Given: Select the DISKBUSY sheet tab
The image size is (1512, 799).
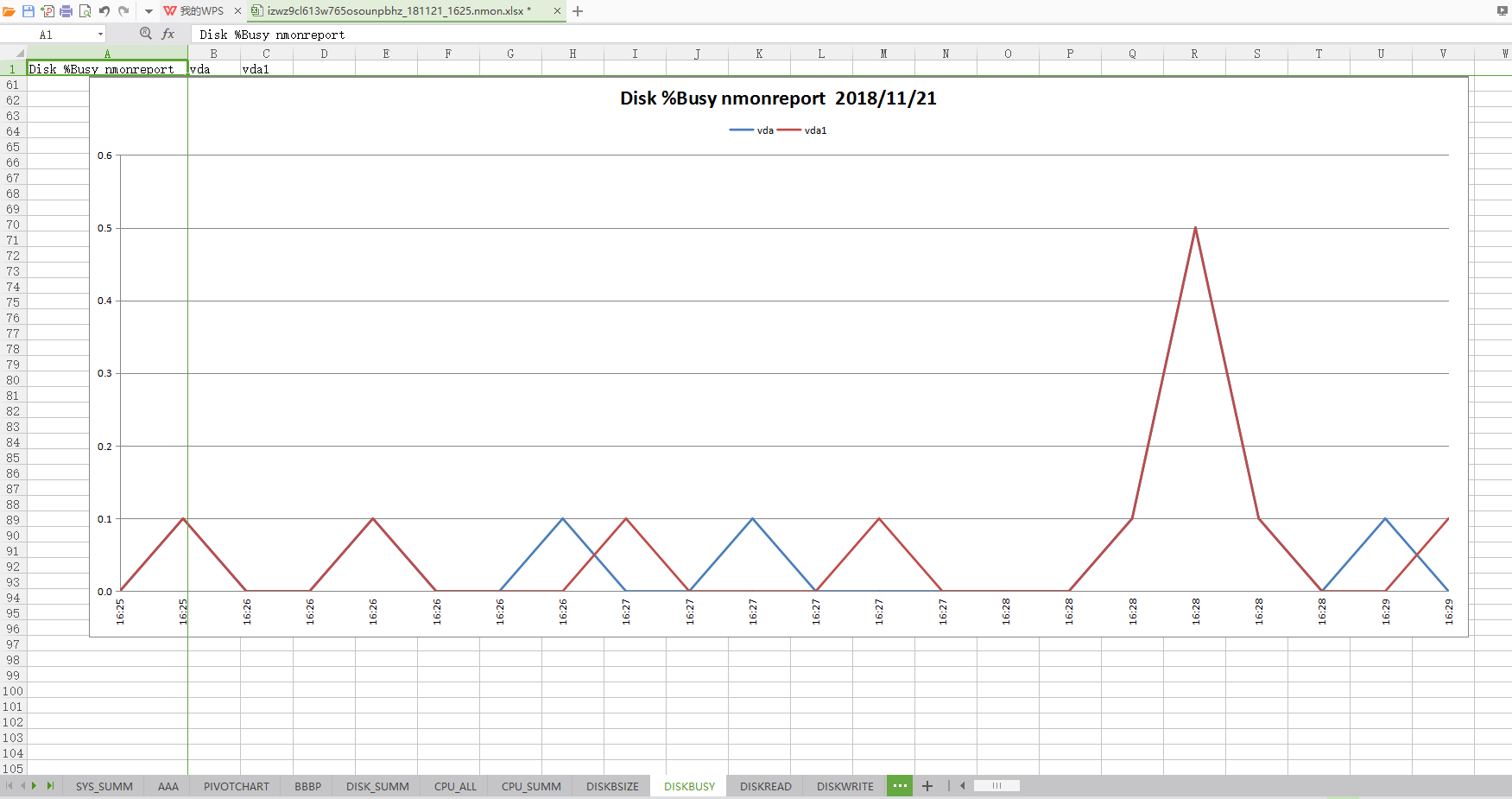Looking at the screenshot, I should 689,786.
